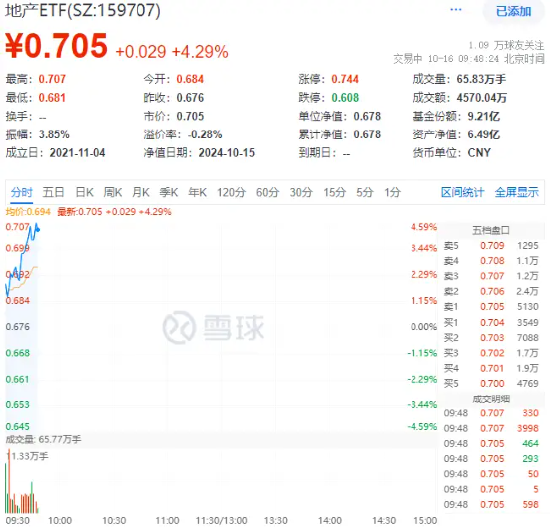This screenshot has width=550, height=528.
Task: Click the 成交量: 65.77万手 label
Action: click(x=43, y=439)
